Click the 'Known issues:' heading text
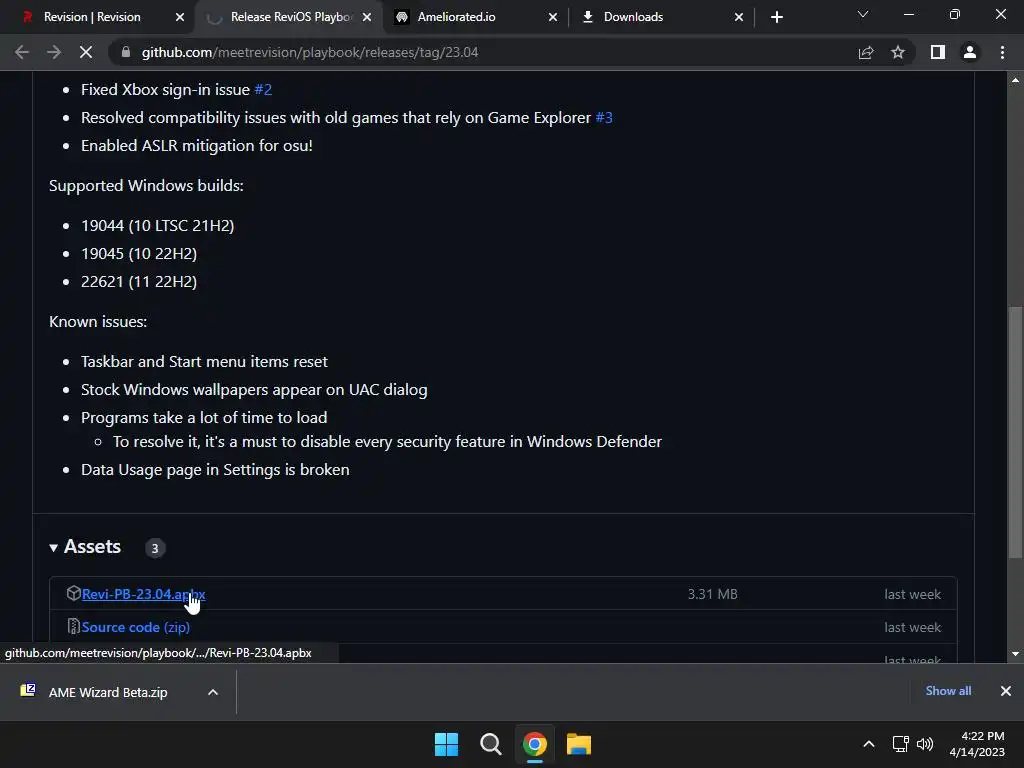This screenshot has height=768, width=1024. click(98, 321)
